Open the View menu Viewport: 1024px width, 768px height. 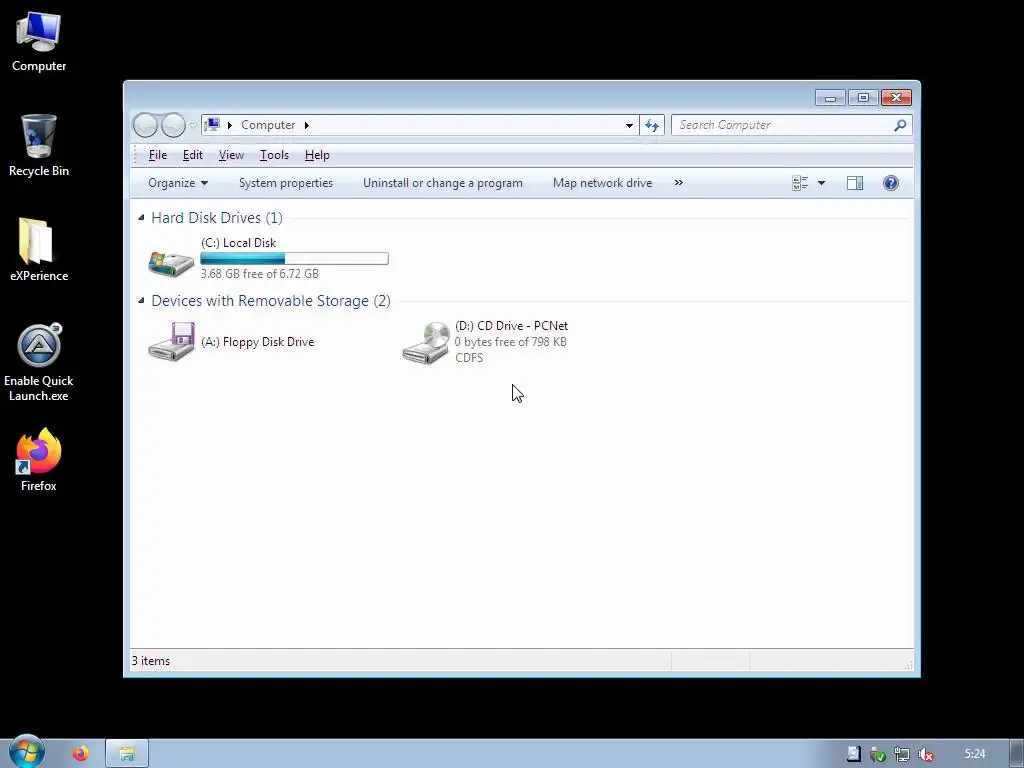coord(231,155)
